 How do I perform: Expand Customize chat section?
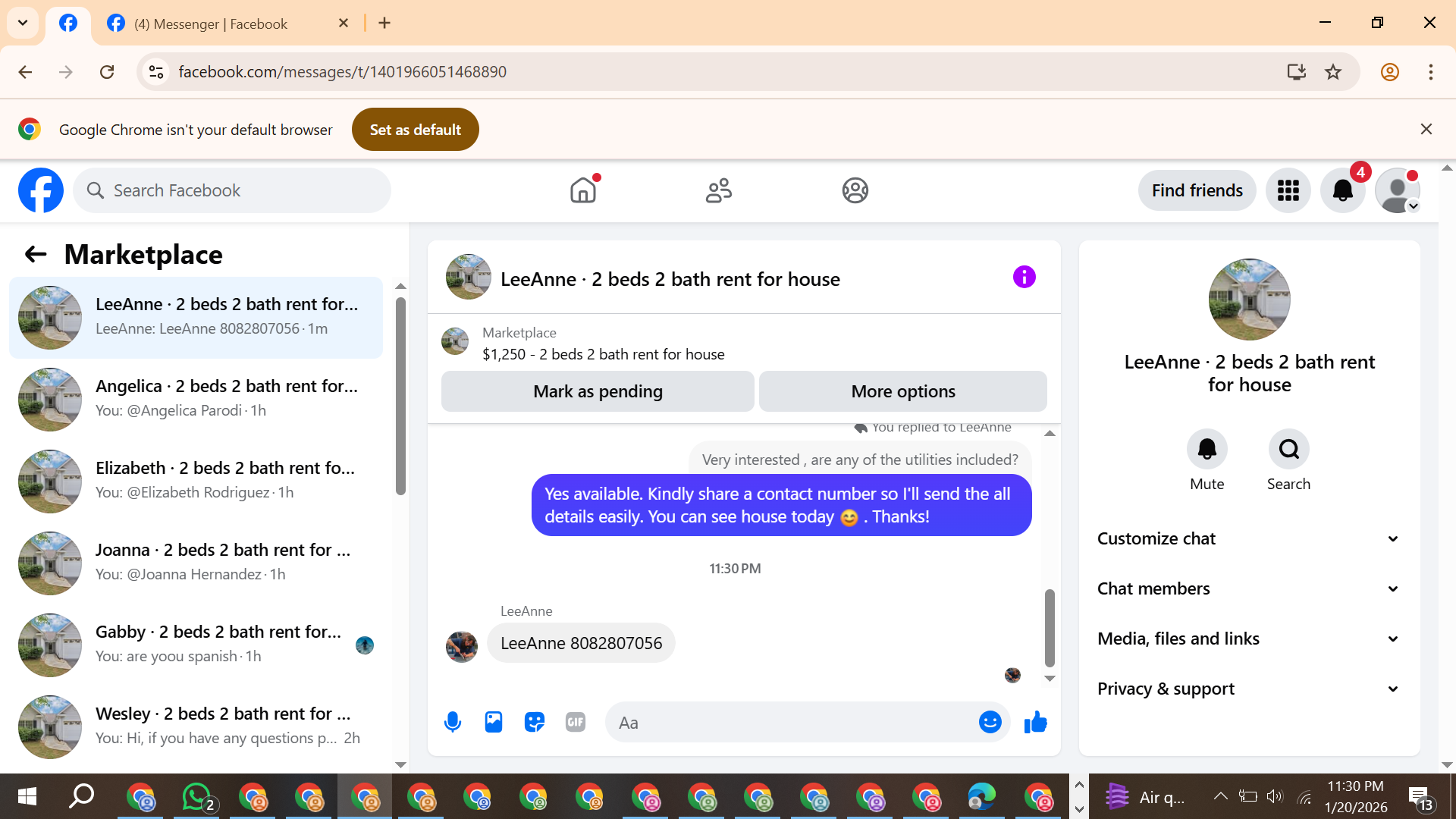click(x=1248, y=538)
